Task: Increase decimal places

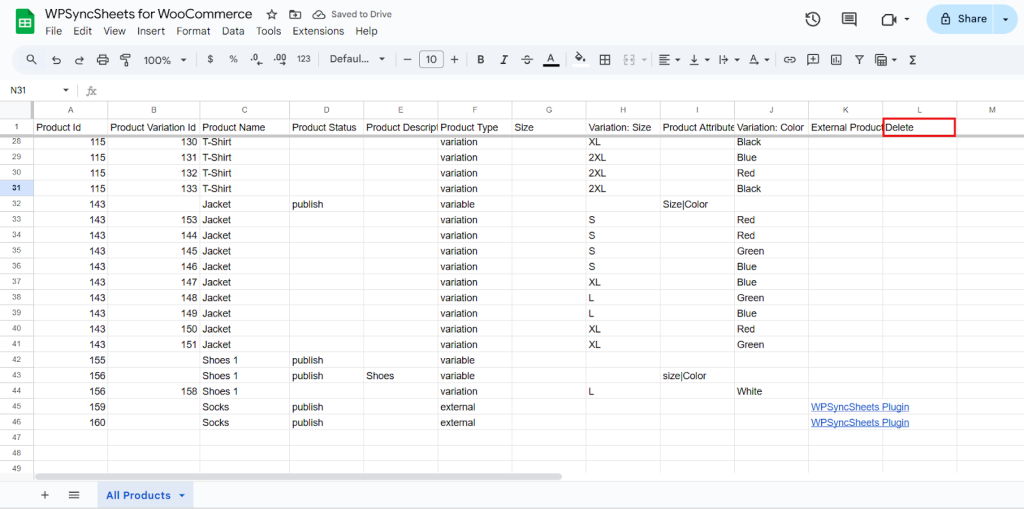Action: point(280,59)
